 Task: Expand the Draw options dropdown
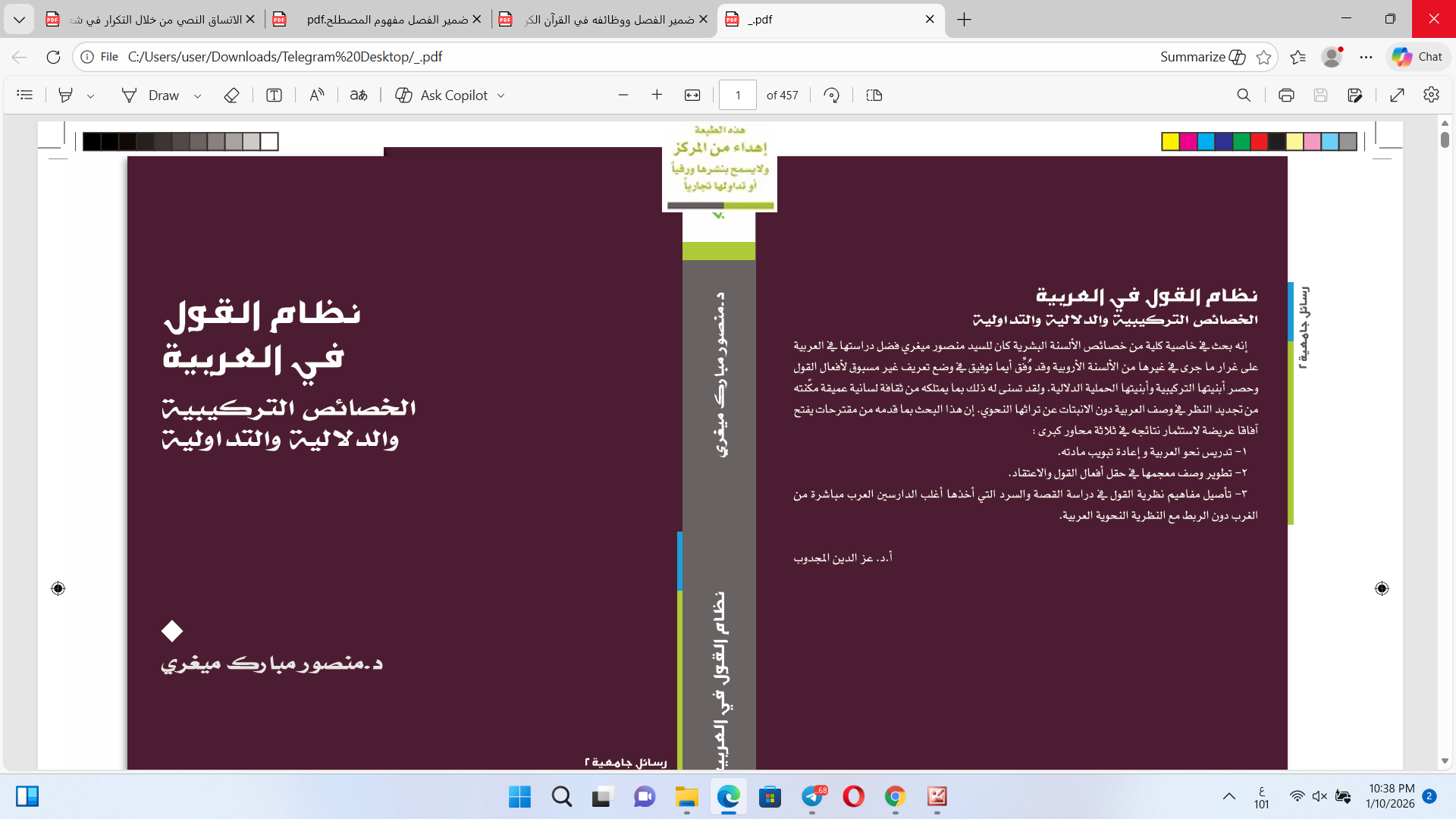click(x=197, y=96)
